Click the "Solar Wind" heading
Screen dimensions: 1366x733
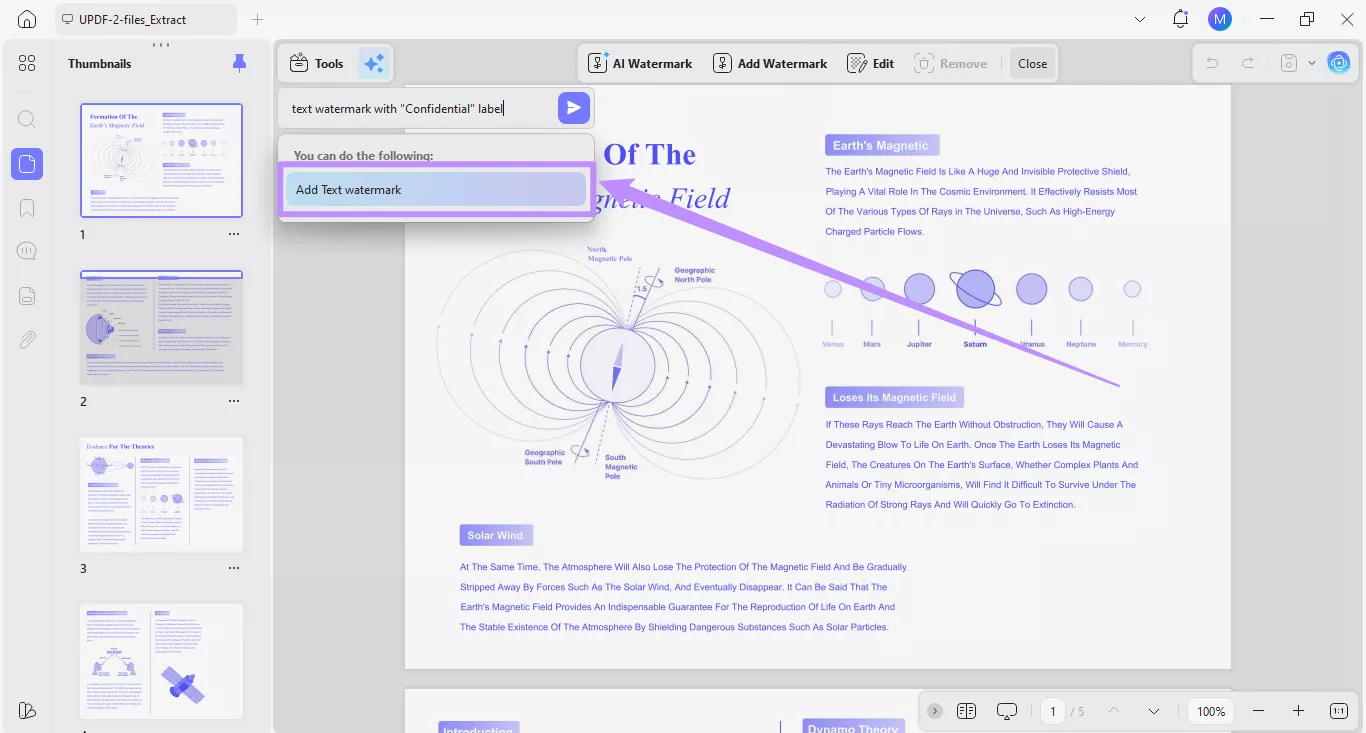(495, 535)
